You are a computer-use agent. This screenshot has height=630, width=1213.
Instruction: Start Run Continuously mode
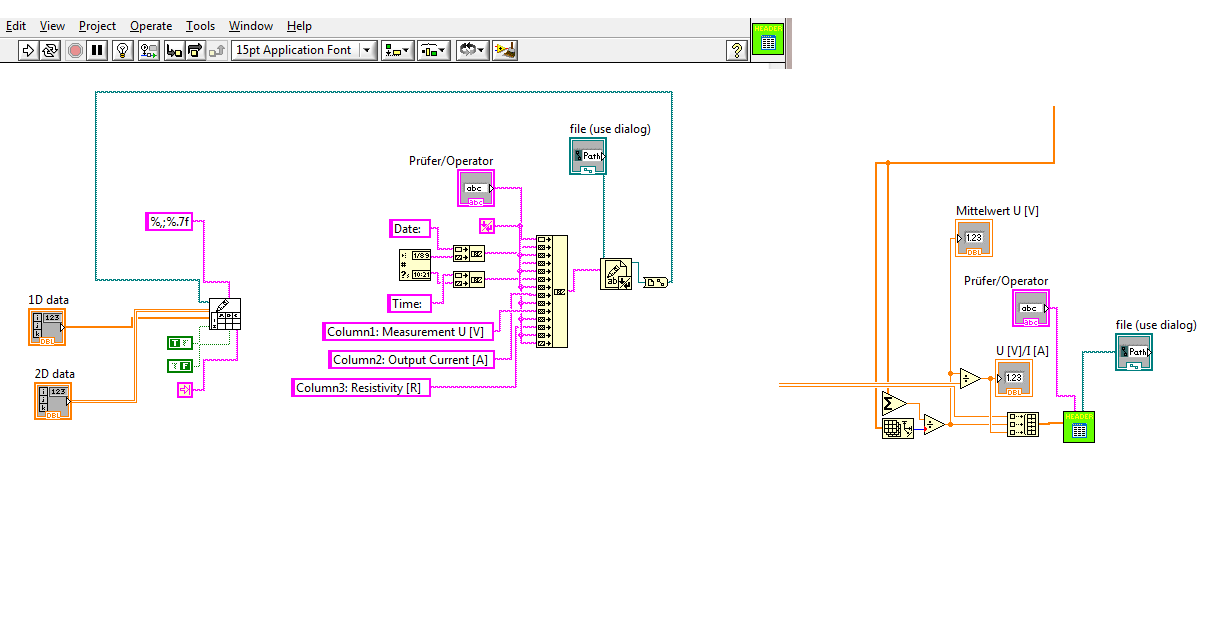(50, 50)
